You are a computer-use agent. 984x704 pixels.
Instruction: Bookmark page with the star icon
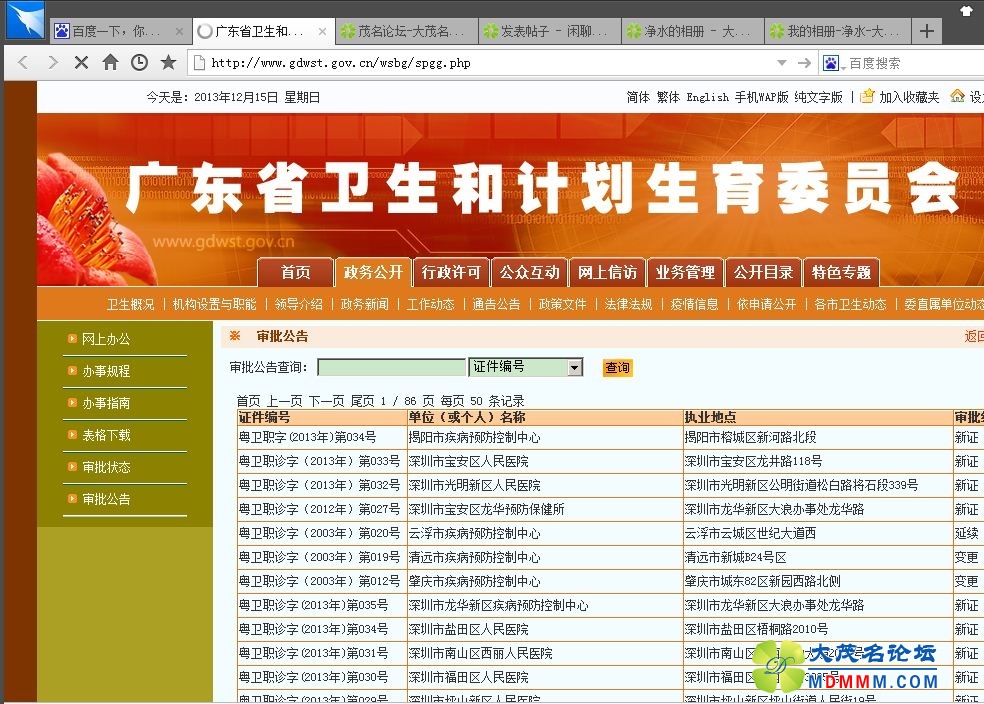tap(168, 62)
